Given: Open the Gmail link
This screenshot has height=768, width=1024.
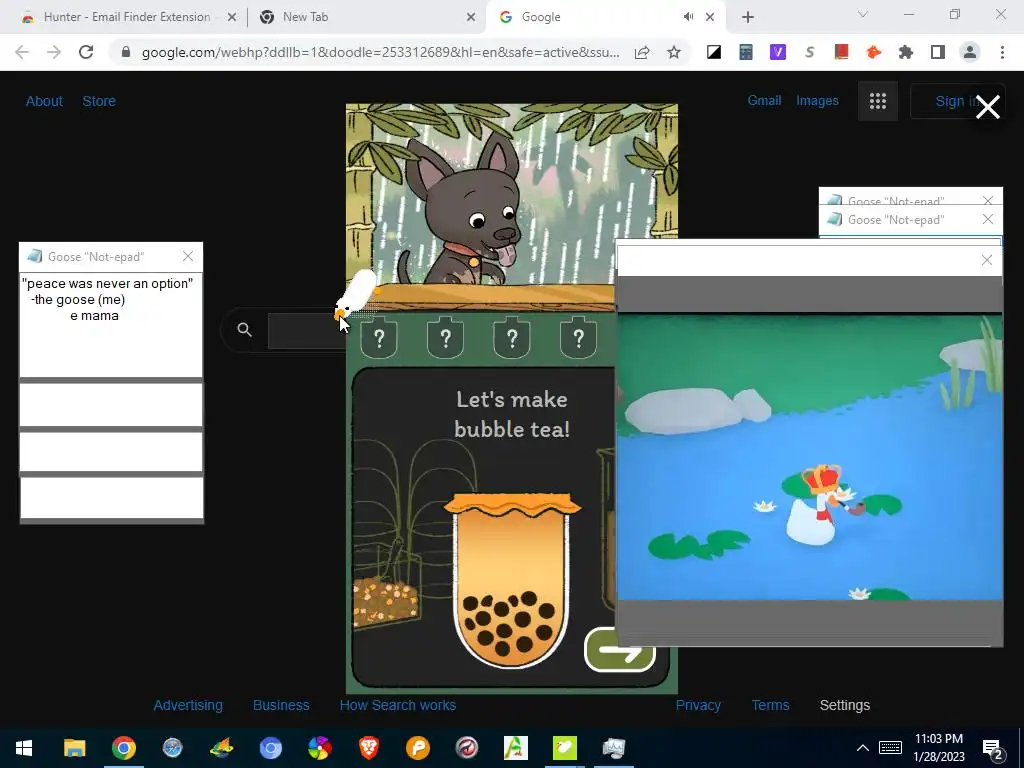Looking at the screenshot, I should click(x=764, y=101).
